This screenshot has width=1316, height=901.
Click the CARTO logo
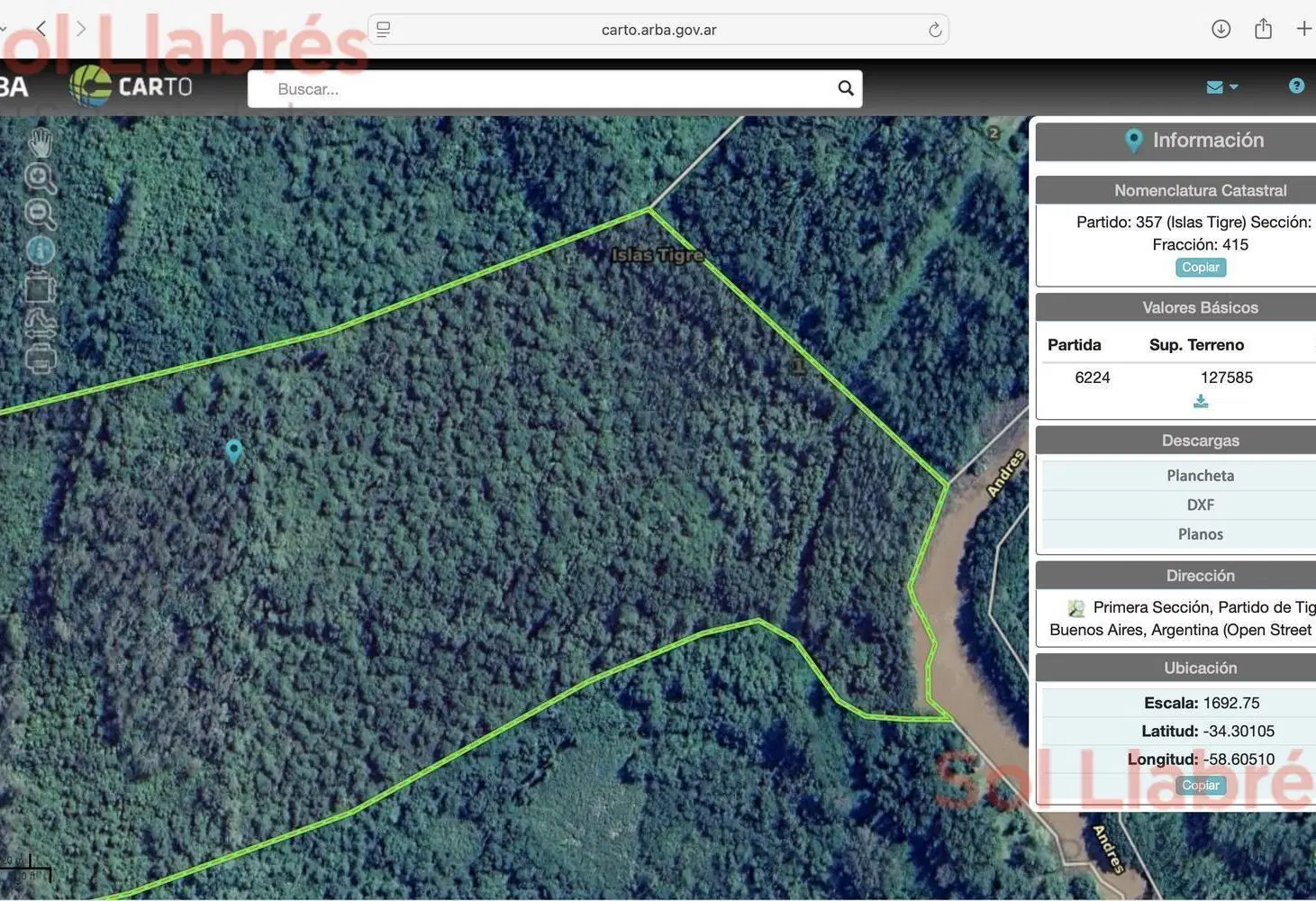click(132, 86)
